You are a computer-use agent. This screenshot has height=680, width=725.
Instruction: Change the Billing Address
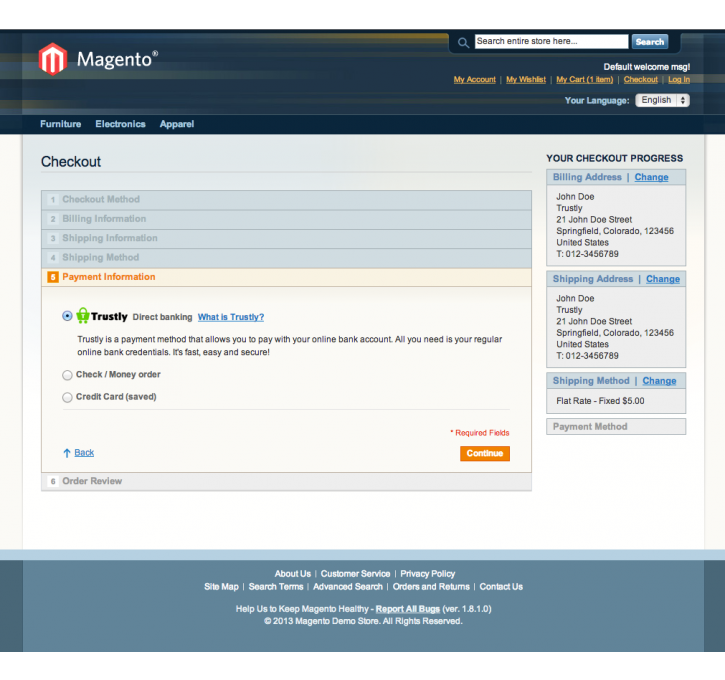[651, 177]
